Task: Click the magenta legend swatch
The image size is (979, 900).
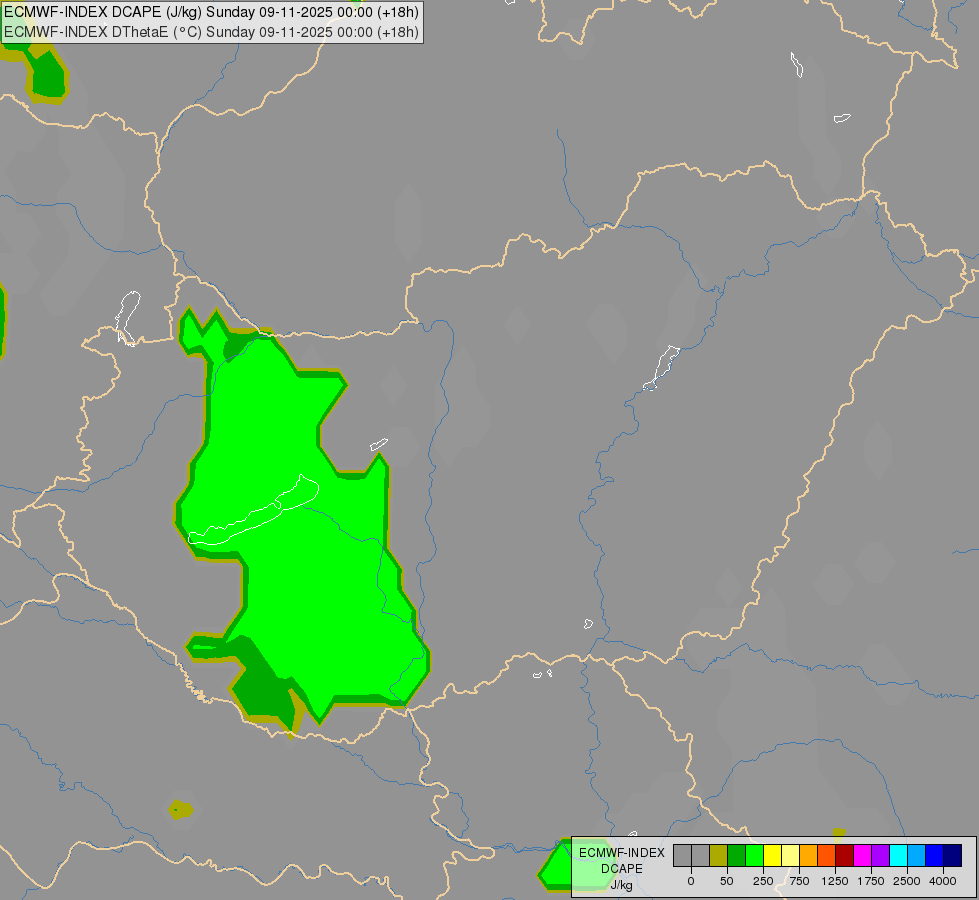Action: pyautogui.click(x=863, y=855)
